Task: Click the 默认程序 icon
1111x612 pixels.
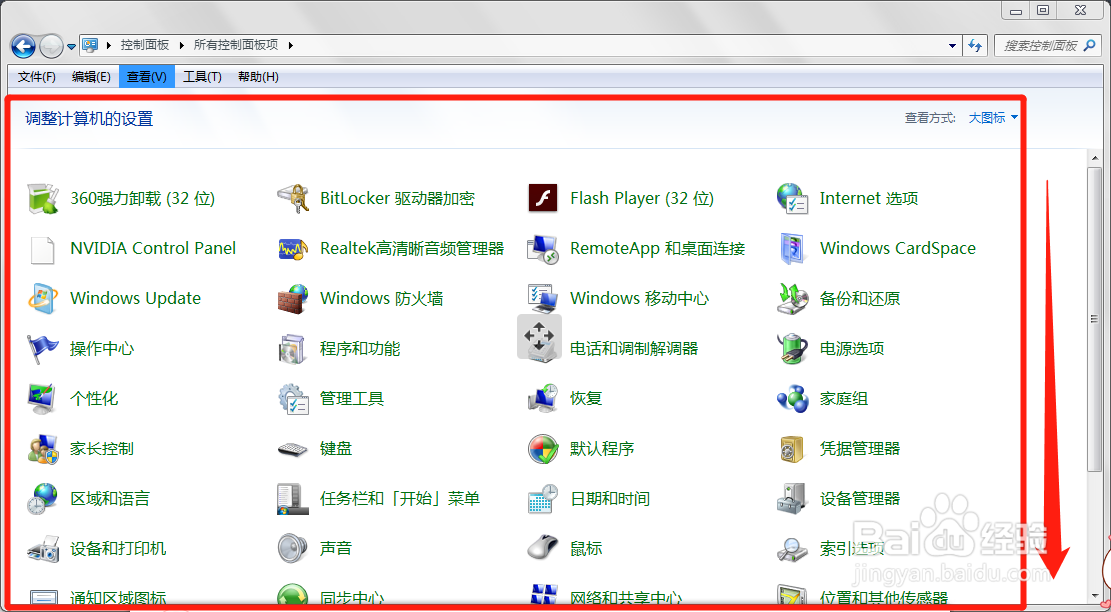Action: 543,449
